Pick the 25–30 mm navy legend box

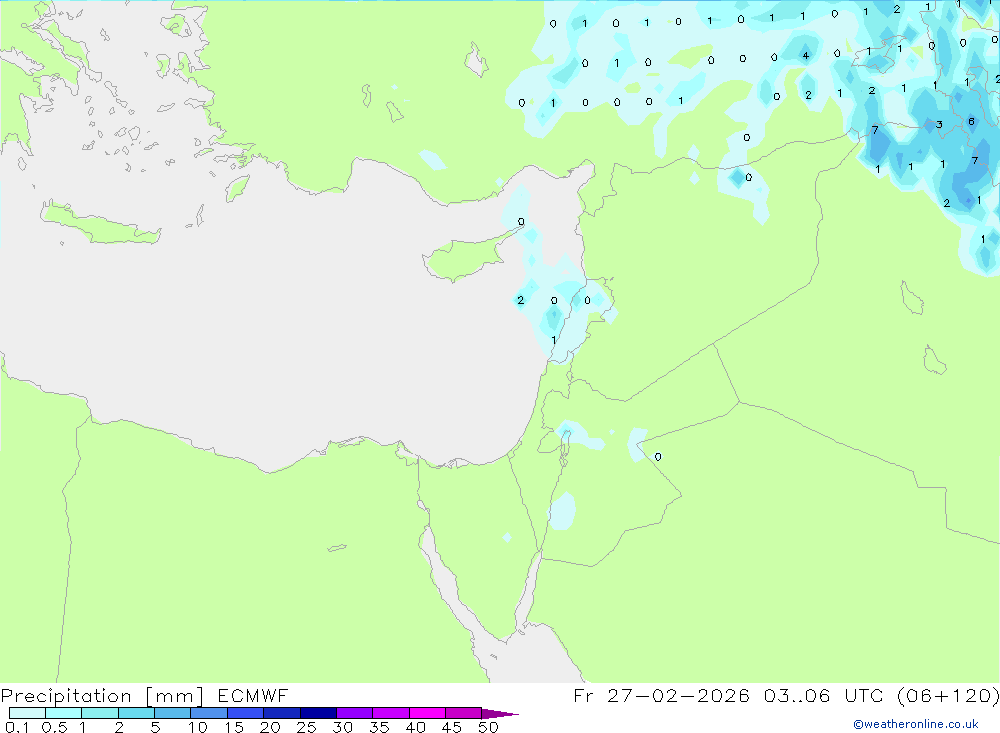[318, 713]
